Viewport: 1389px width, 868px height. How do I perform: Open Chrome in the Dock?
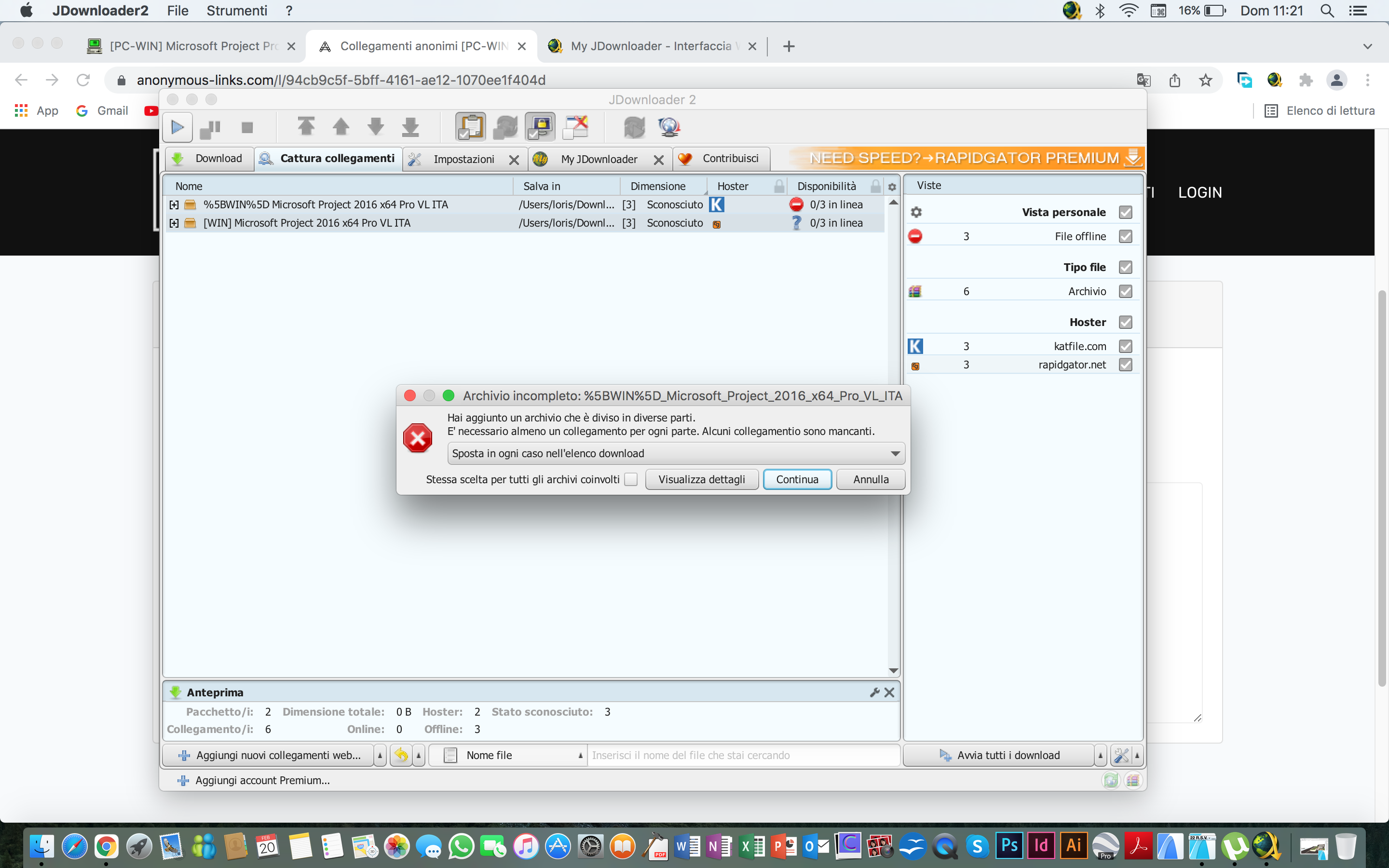[107, 846]
